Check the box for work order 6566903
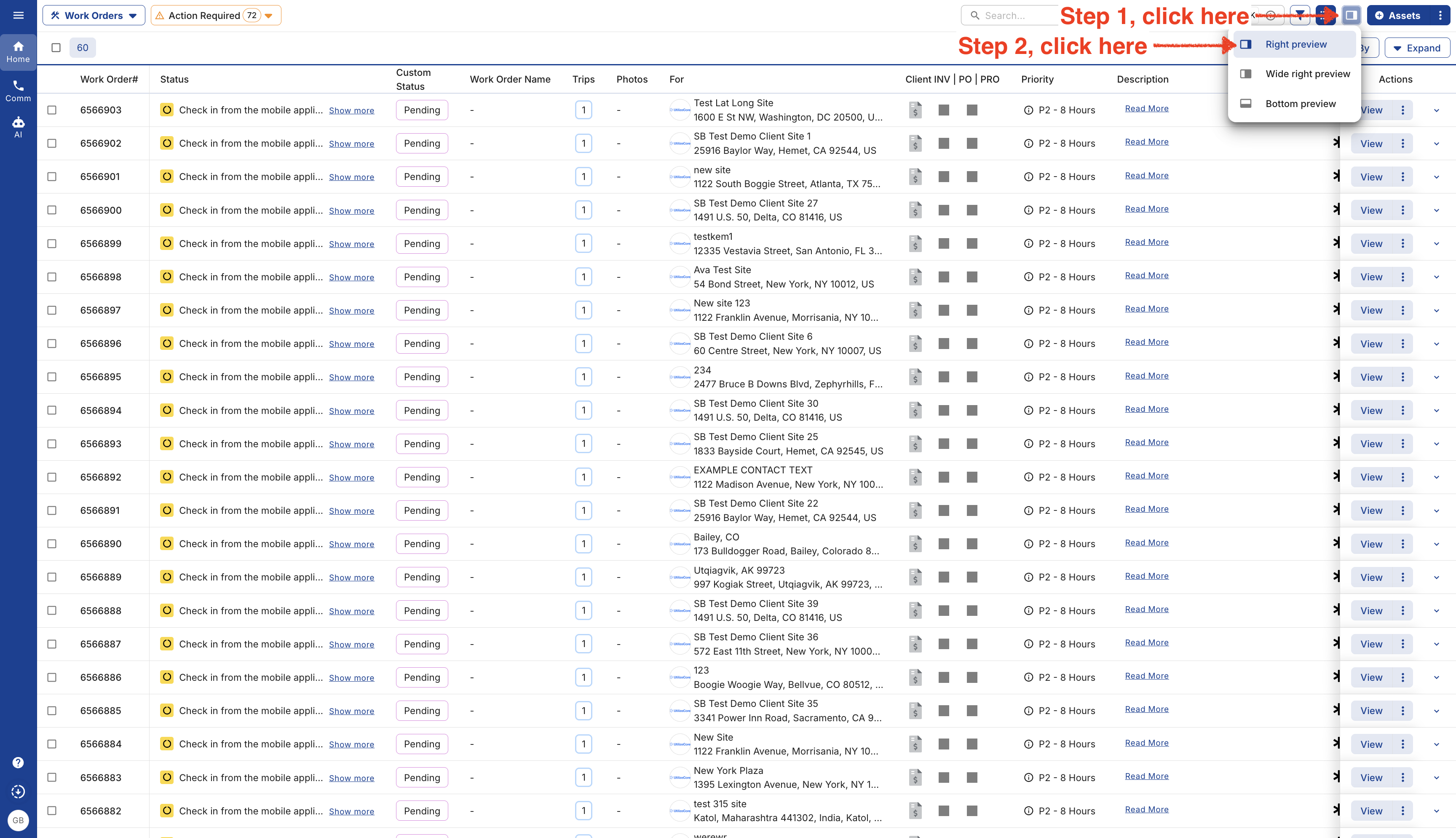 coord(52,110)
